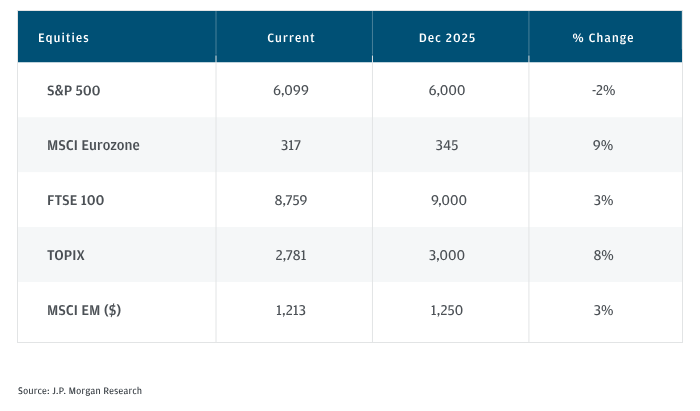Select the MSCI EM ($) row label
This screenshot has width=700, height=411.
[x=84, y=310]
